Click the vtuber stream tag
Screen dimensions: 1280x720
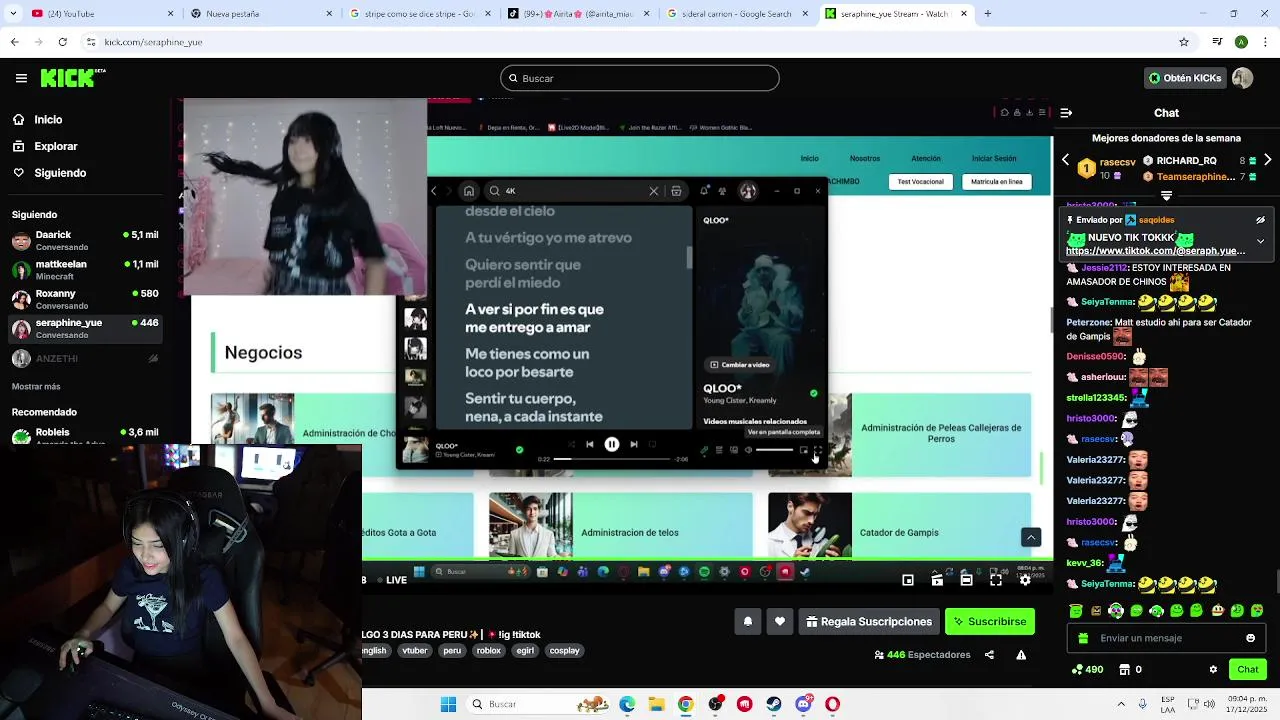coord(415,650)
